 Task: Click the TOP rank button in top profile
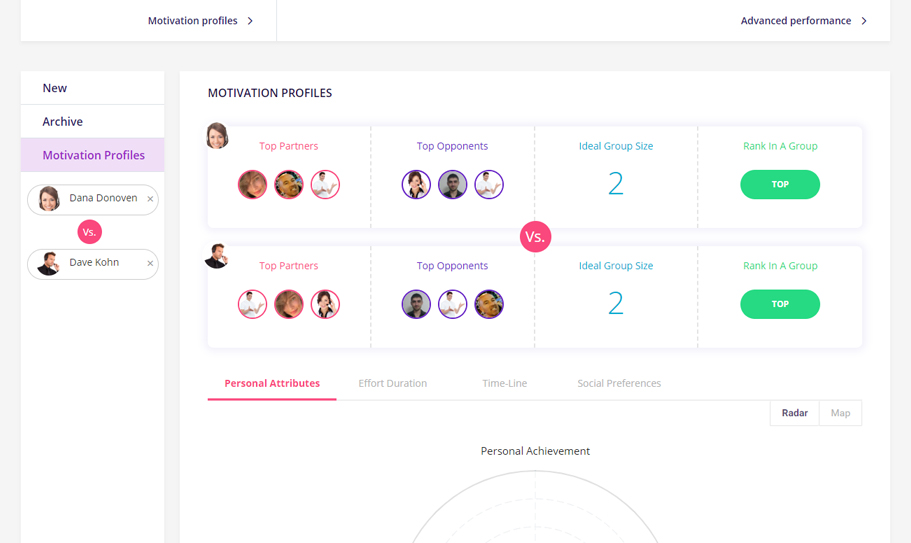pos(780,185)
